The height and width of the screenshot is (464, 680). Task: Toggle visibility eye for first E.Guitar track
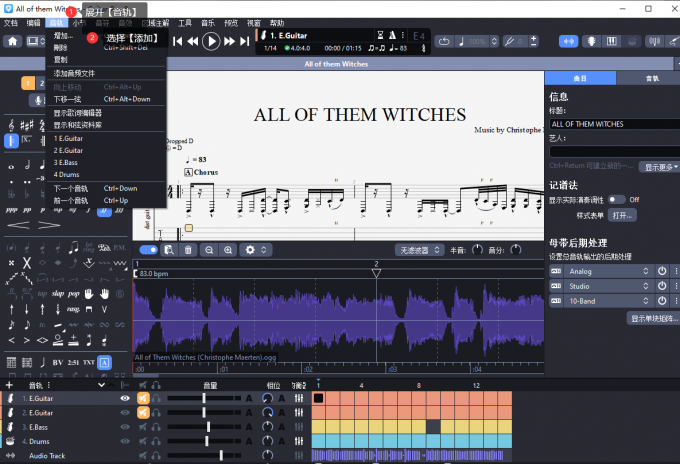[126, 398]
